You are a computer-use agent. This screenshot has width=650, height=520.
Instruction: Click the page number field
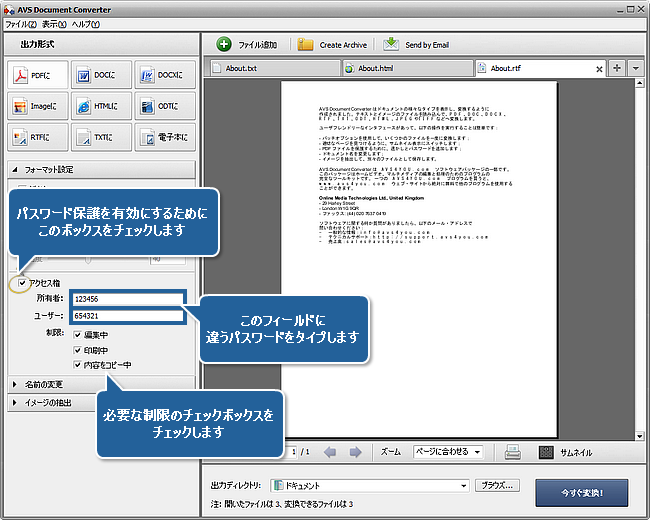pos(293,452)
